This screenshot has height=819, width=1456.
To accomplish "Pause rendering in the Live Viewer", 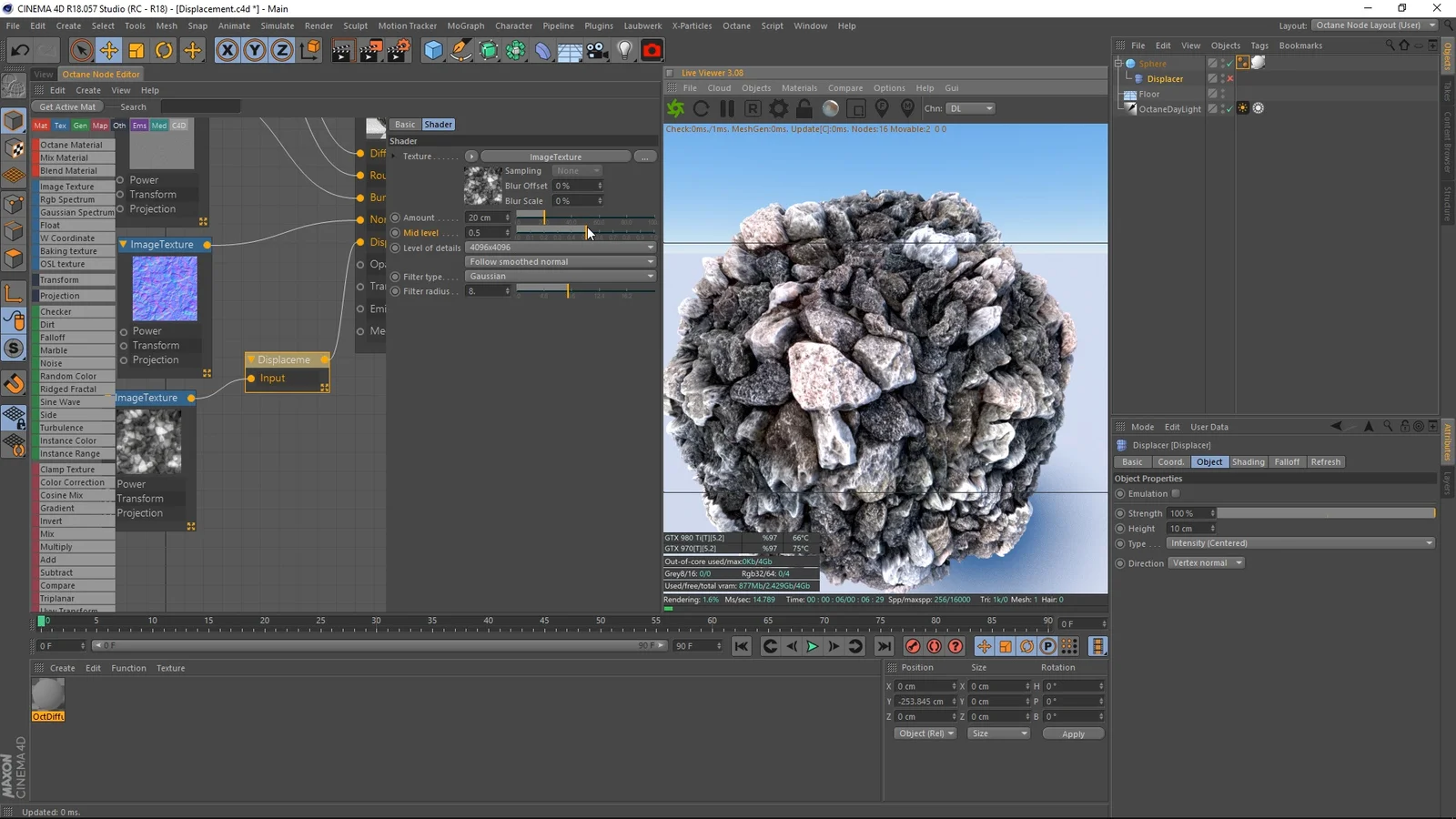I will tap(726, 107).
